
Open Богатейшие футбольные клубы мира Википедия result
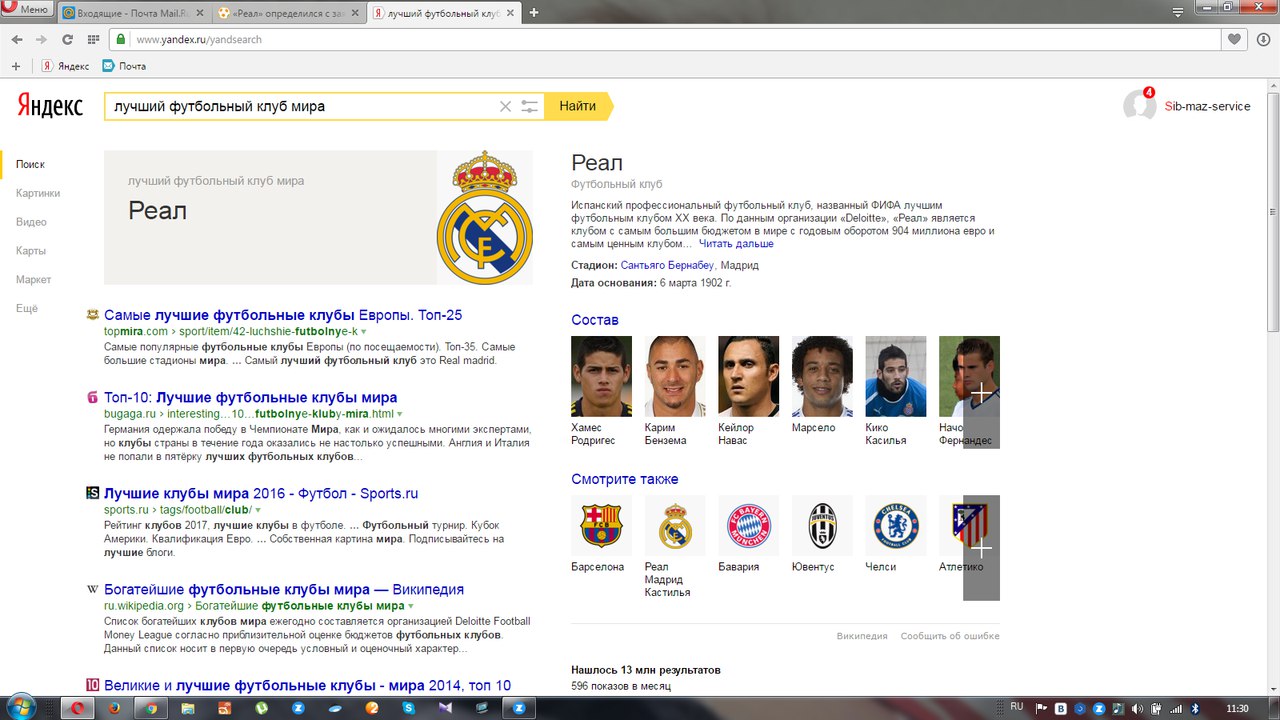(x=284, y=589)
